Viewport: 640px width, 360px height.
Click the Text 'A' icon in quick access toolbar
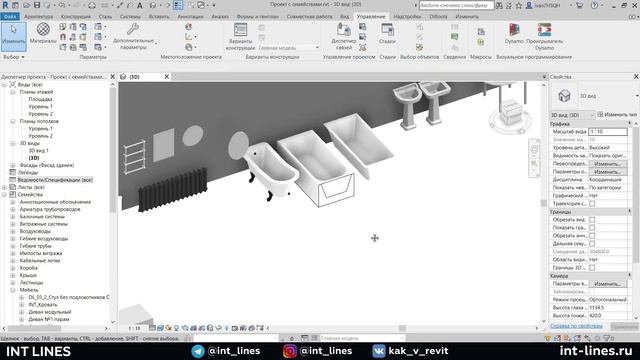(140, 5)
